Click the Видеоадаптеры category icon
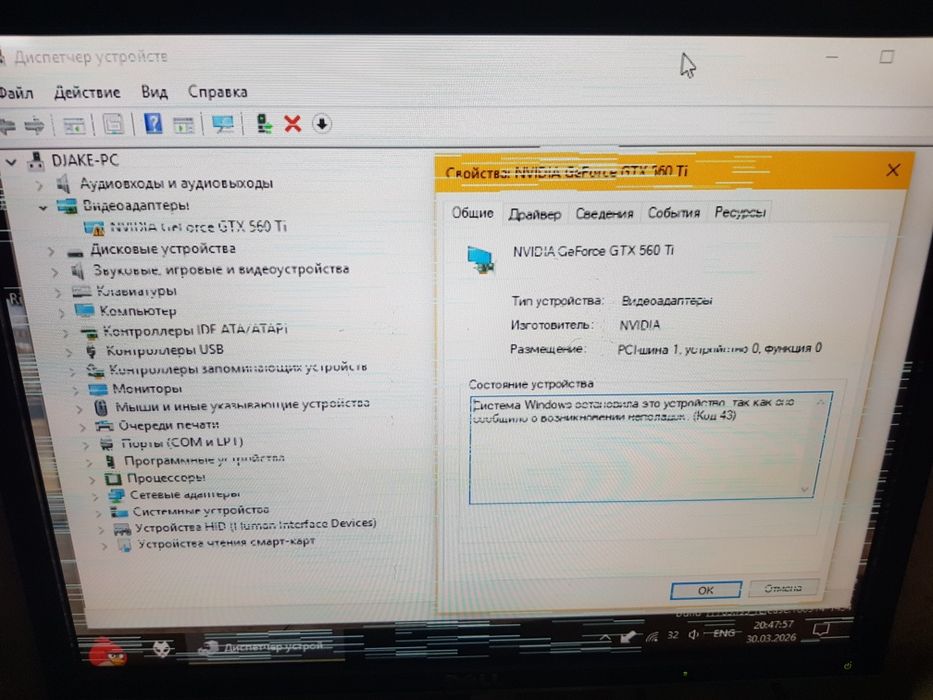The image size is (933, 700). pos(67,206)
